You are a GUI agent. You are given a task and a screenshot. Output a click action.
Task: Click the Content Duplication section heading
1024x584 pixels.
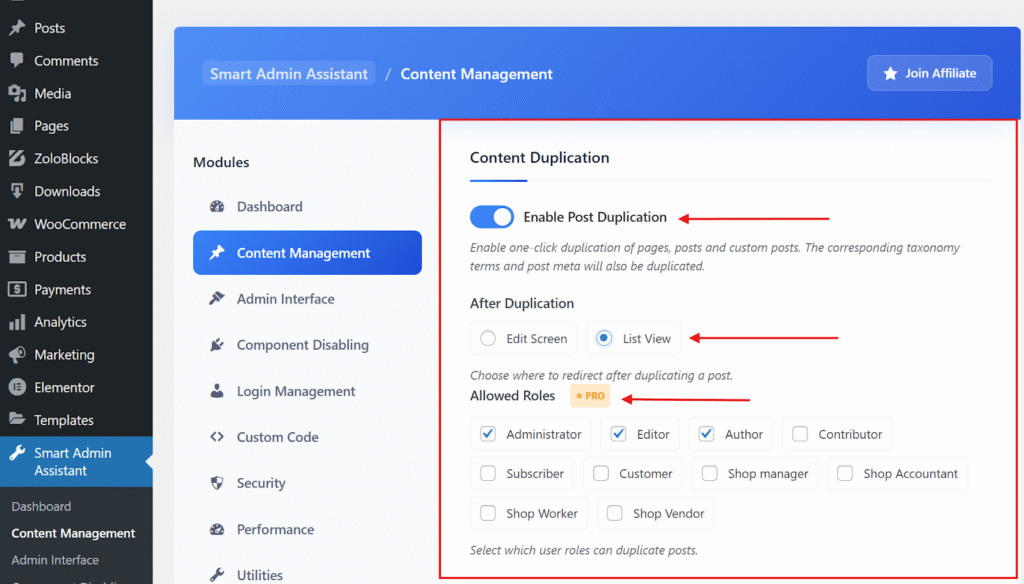[539, 157]
